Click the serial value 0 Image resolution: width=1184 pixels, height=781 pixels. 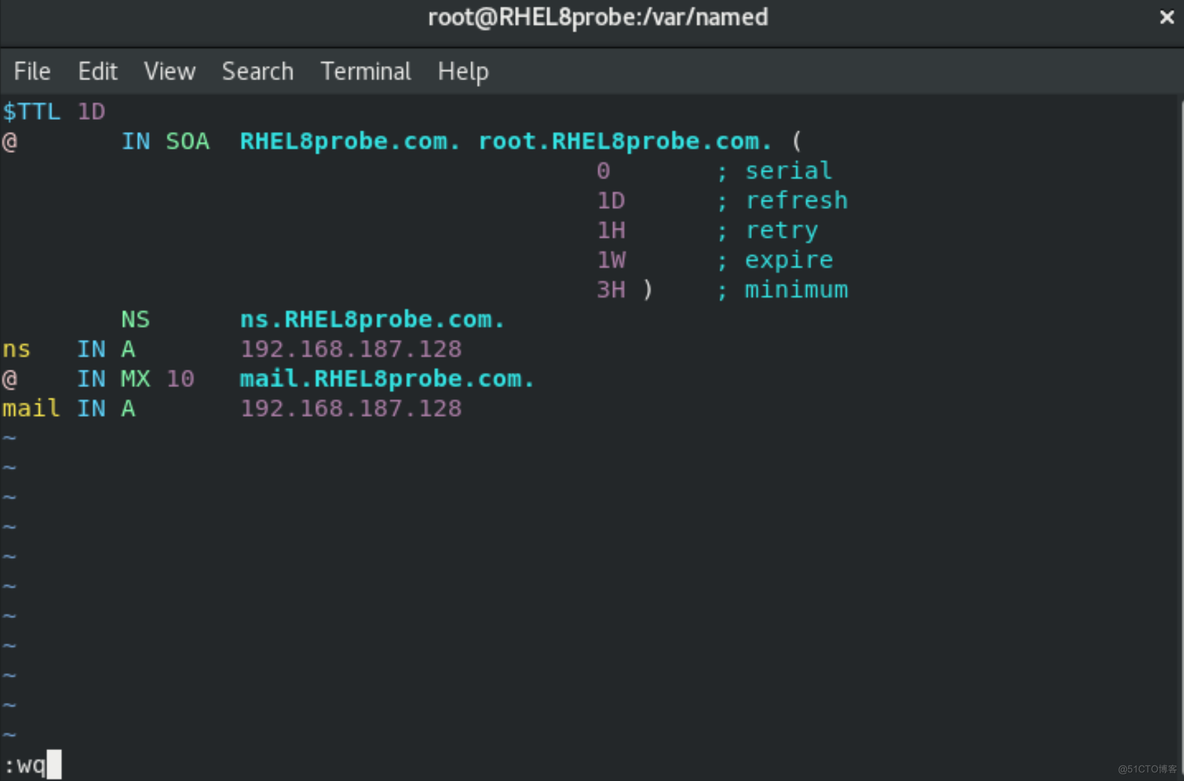(x=603, y=171)
